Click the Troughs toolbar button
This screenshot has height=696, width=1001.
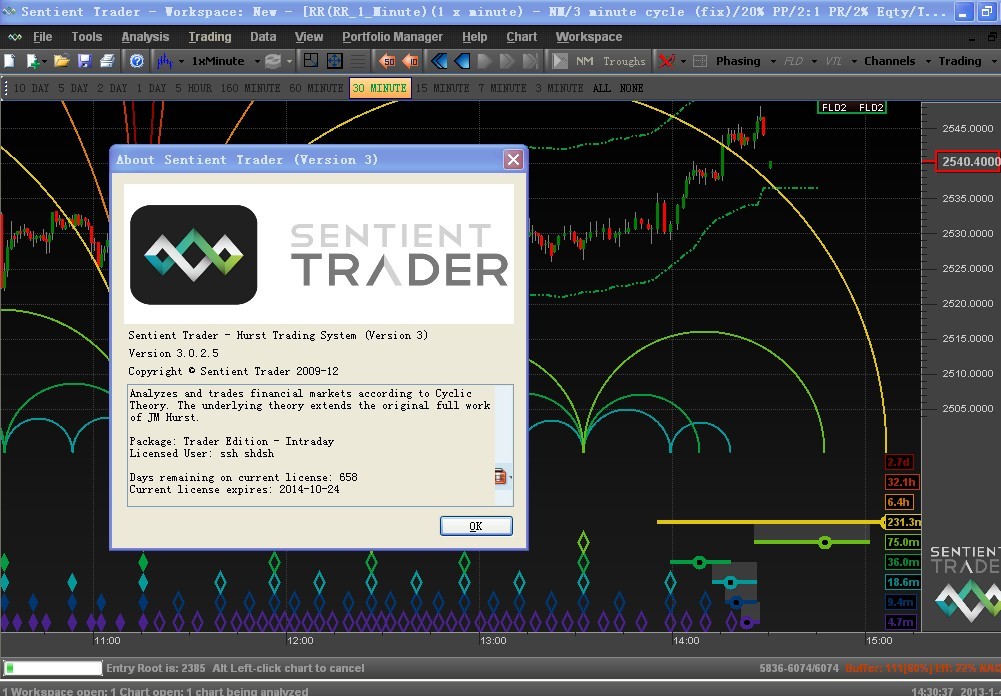[624, 61]
